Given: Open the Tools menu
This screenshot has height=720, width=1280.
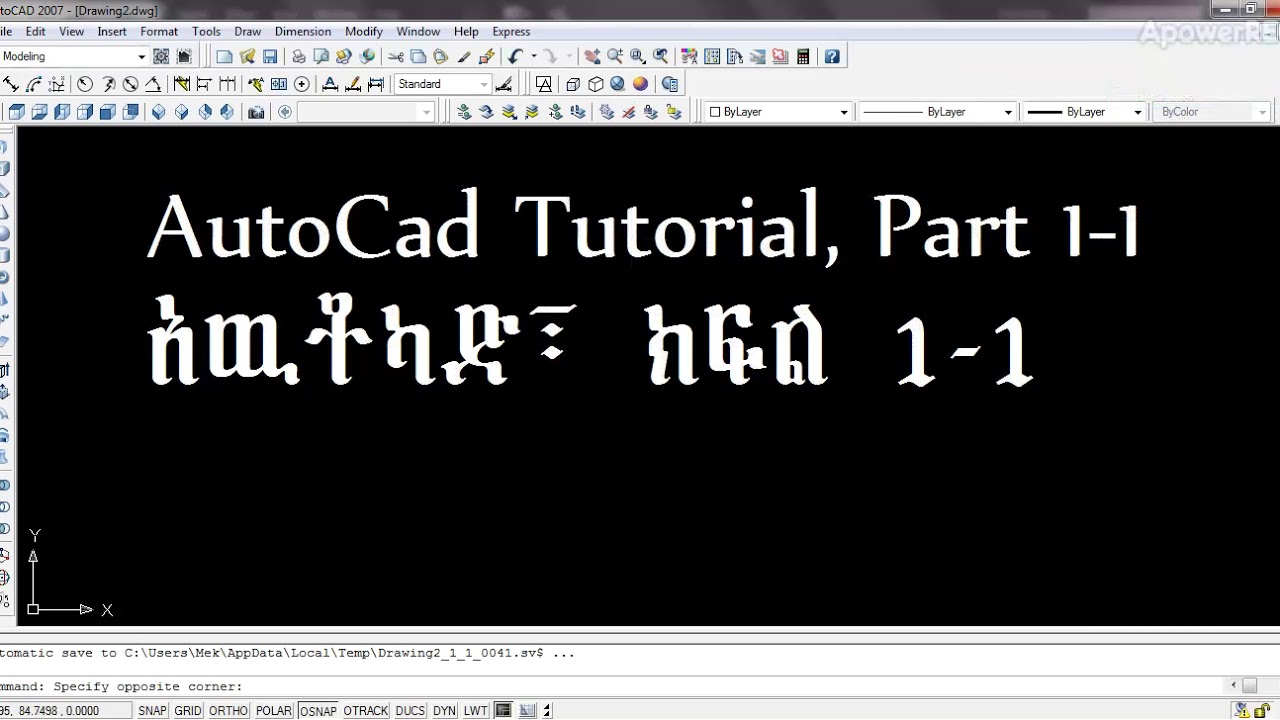Looking at the screenshot, I should pos(206,31).
